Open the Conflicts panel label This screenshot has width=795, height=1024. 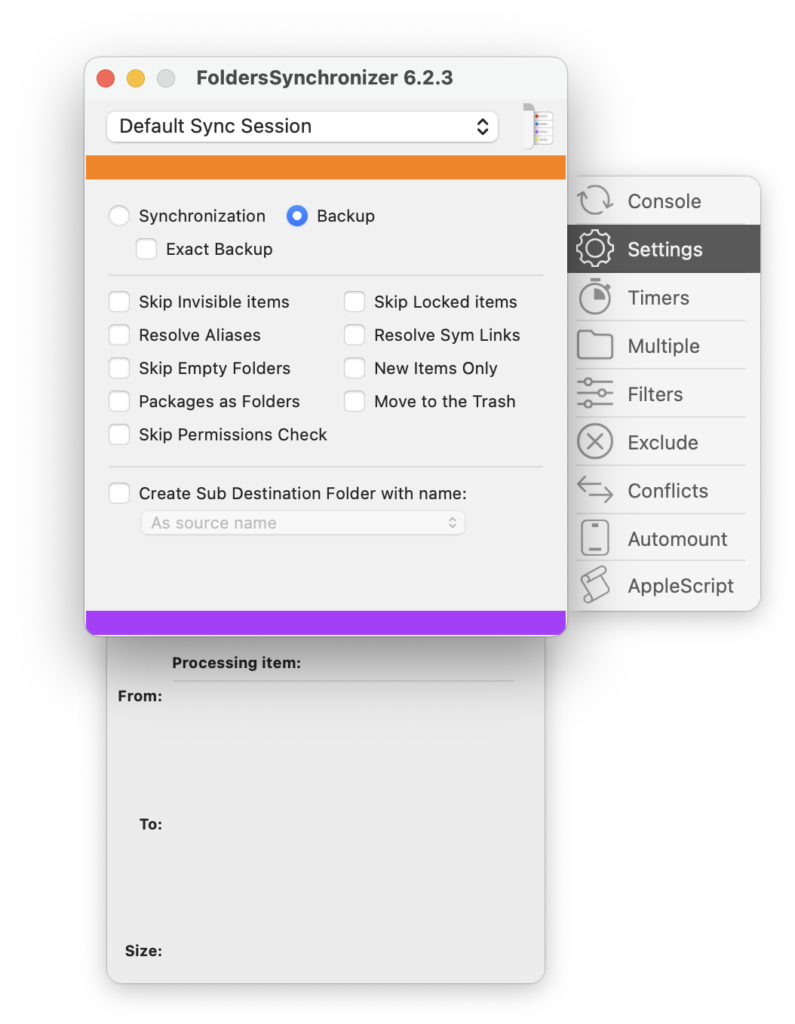click(668, 490)
